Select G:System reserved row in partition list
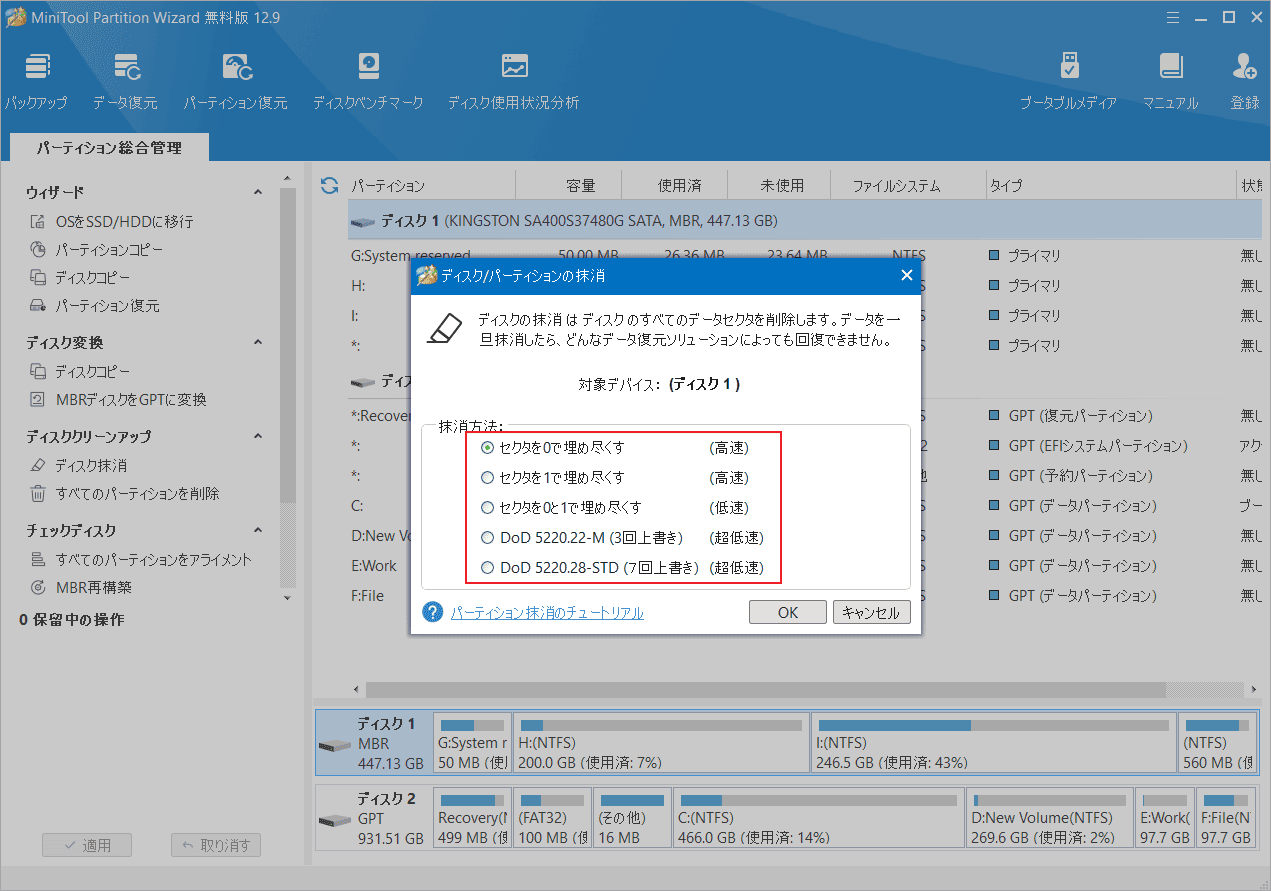Screen dimensions: 1271x891 pyautogui.click(x=803, y=256)
